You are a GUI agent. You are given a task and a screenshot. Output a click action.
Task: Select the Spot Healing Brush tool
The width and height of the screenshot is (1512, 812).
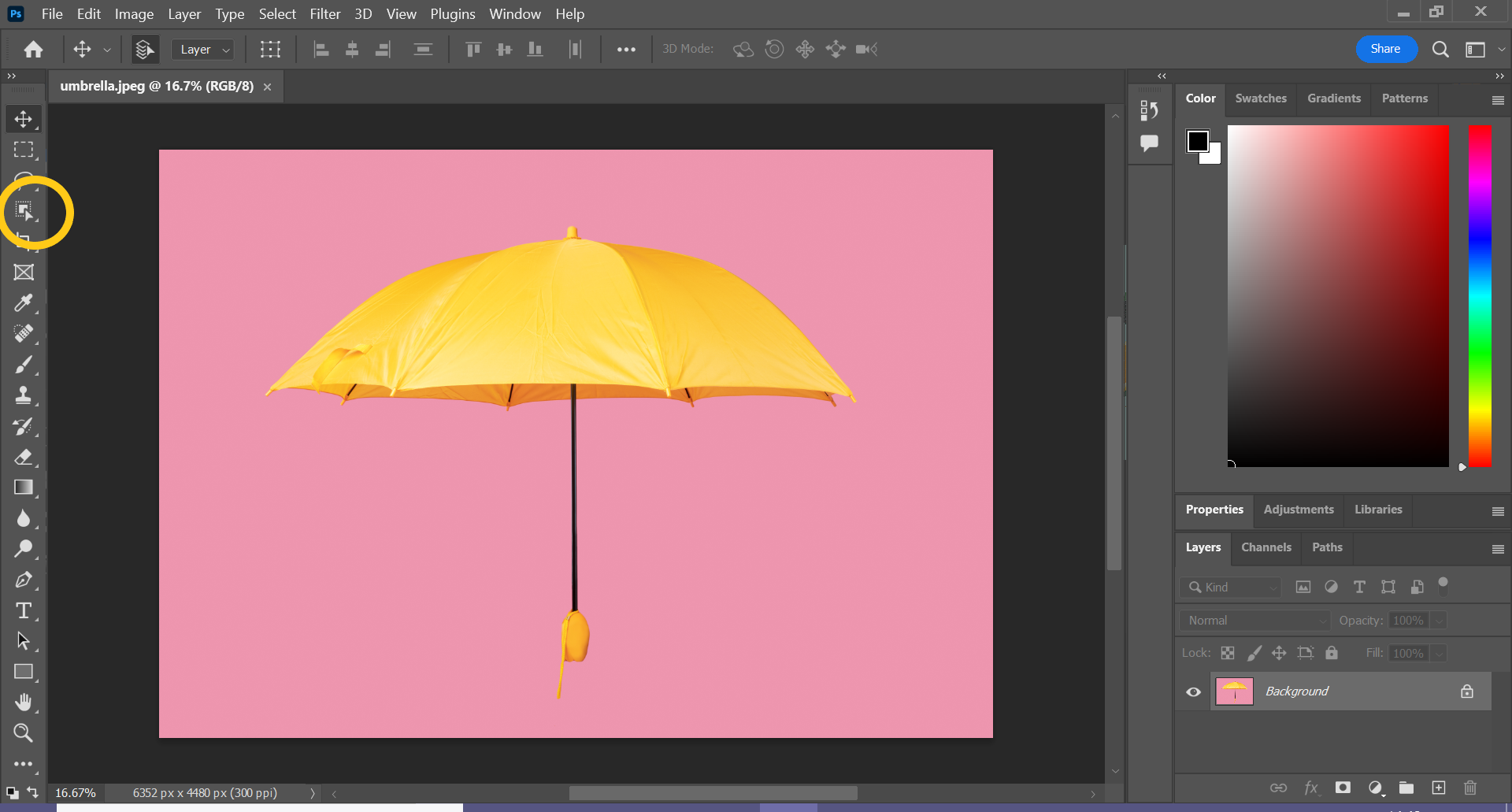(24, 334)
